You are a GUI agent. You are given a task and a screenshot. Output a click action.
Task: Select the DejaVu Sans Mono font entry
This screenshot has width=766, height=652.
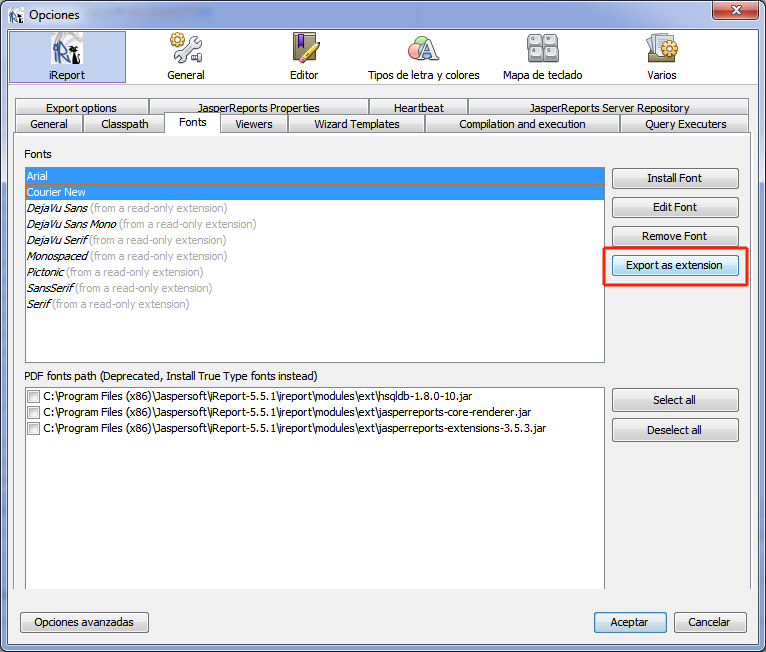coord(315,225)
